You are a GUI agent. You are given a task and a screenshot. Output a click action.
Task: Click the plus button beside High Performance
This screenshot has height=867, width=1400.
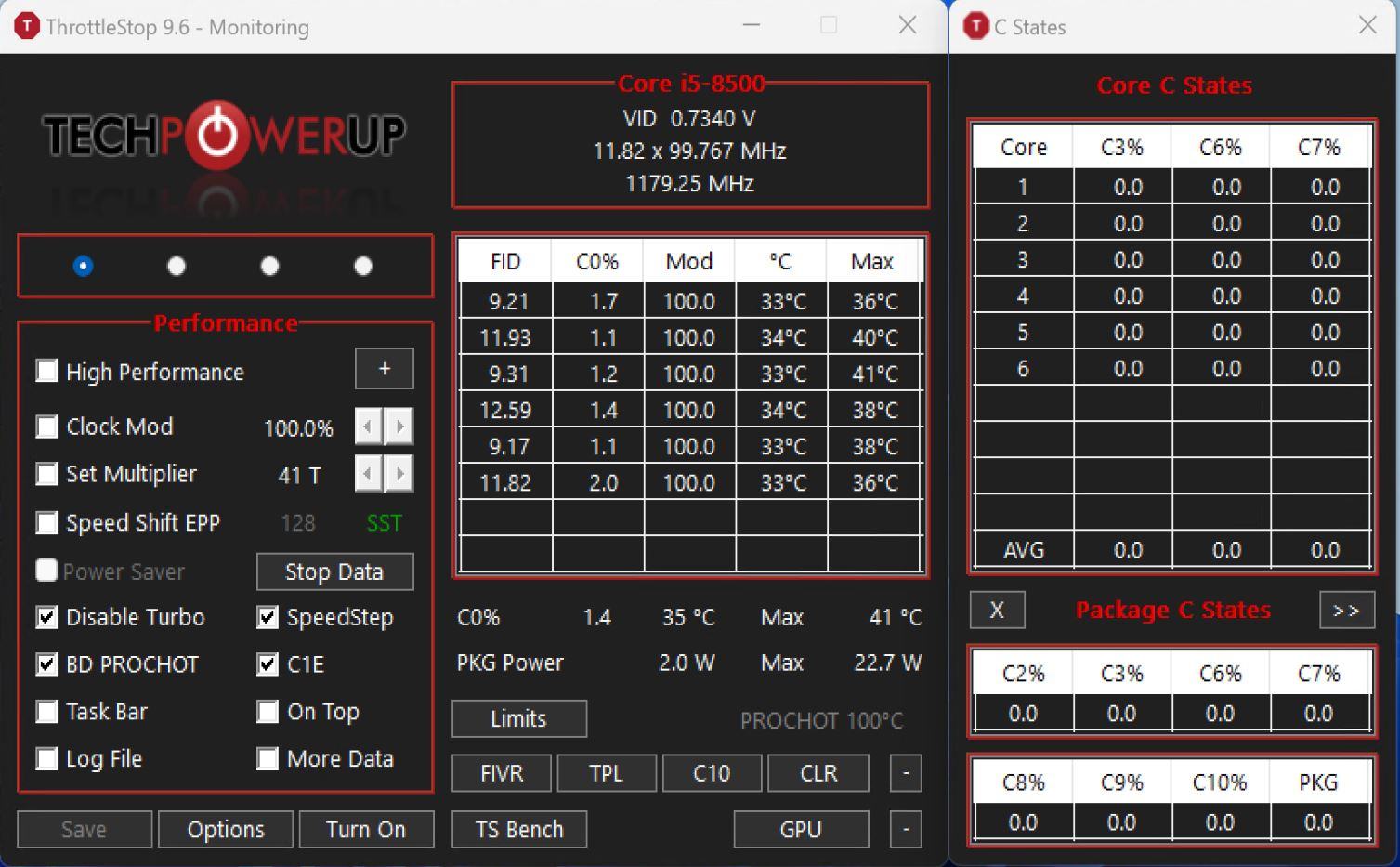click(x=385, y=369)
